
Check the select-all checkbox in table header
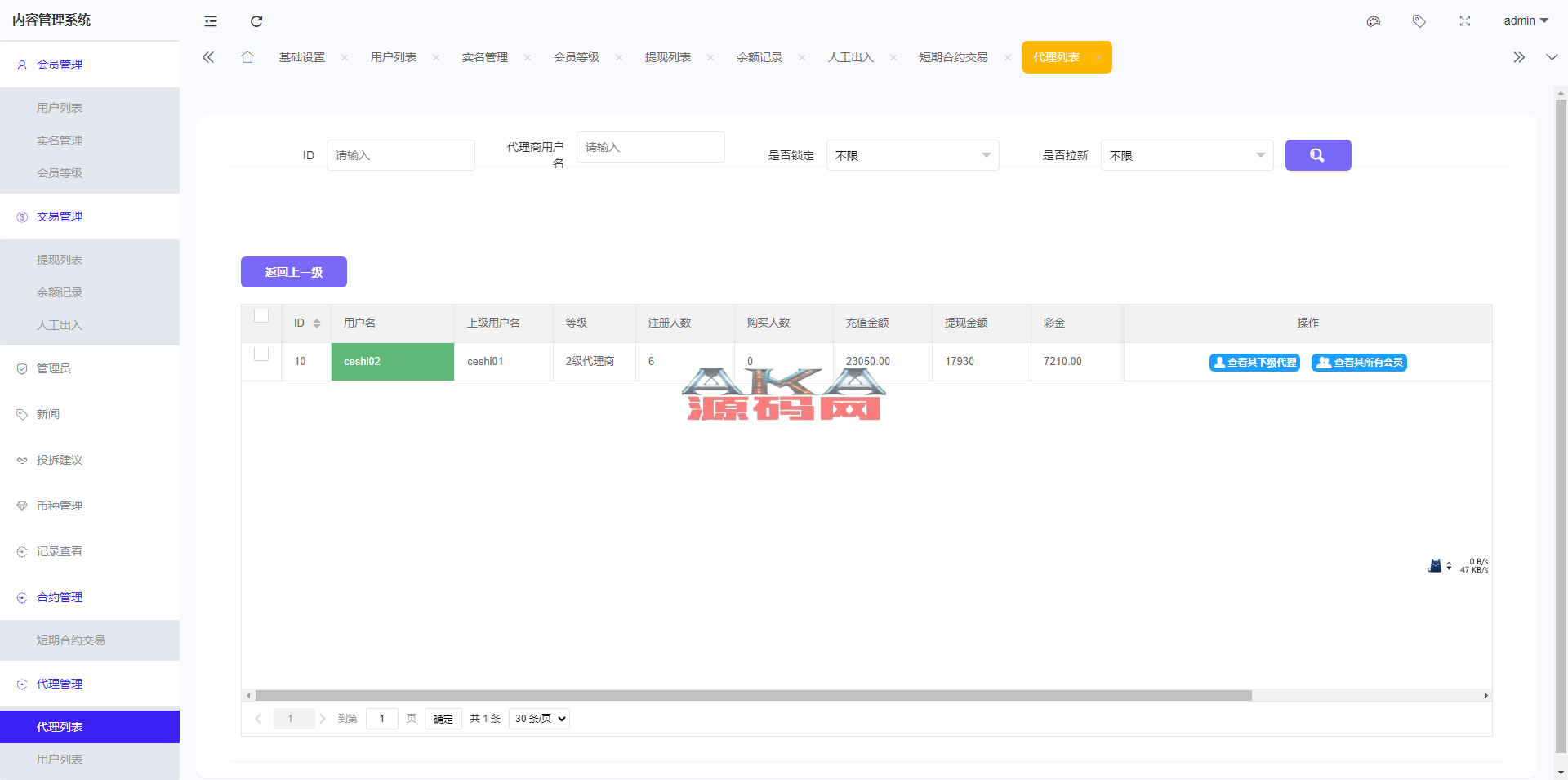pos(261,316)
